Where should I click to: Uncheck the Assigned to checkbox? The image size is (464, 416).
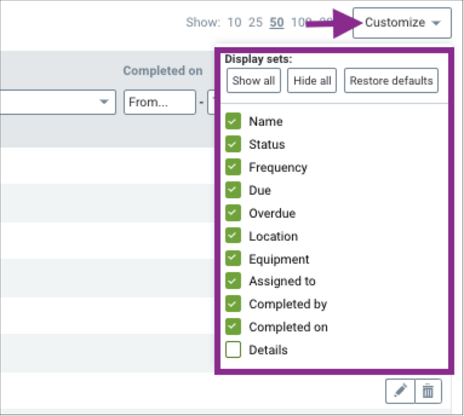coord(233,281)
